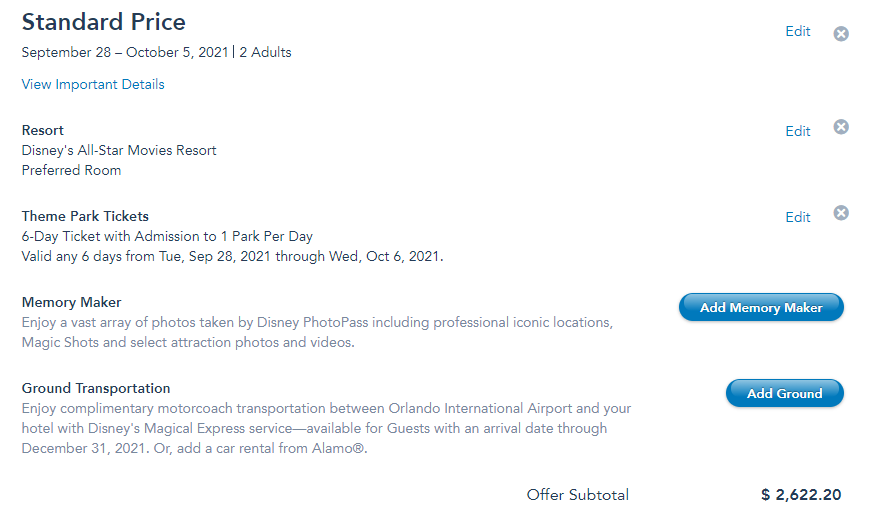Screen dimensions: 883x518
Task: Click the Standard Price heading
Action: coord(103,22)
